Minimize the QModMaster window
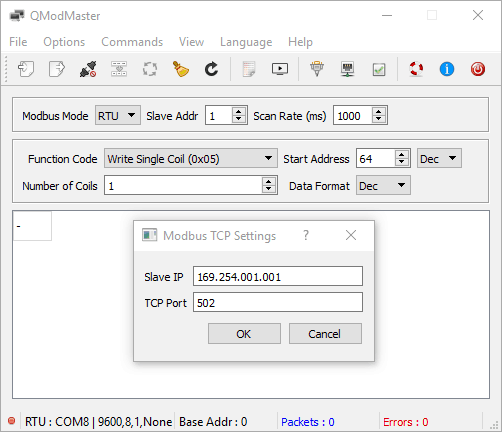The image size is (502, 432). click(x=387, y=15)
